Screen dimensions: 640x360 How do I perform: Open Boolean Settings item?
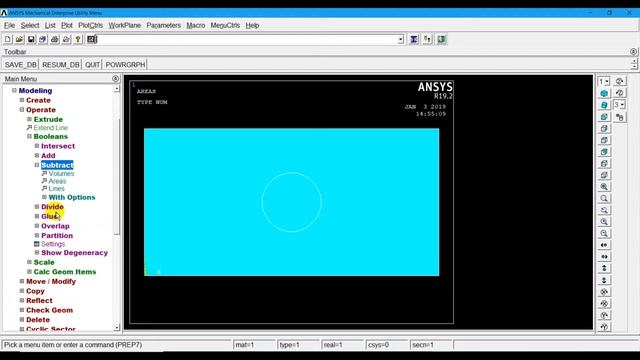coord(53,244)
